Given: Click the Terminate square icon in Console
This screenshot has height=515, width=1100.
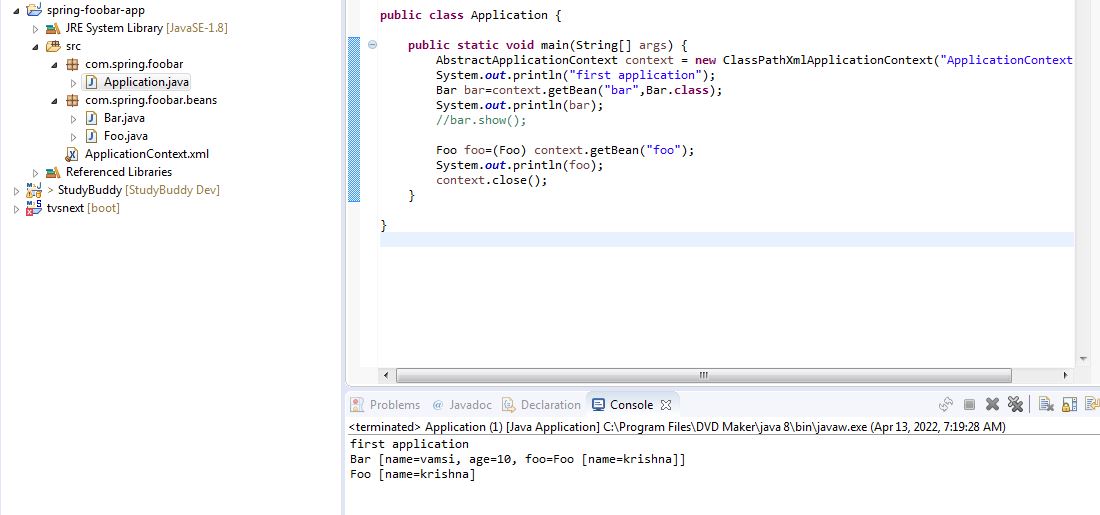Looking at the screenshot, I should pyautogui.click(x=969, y=404).
